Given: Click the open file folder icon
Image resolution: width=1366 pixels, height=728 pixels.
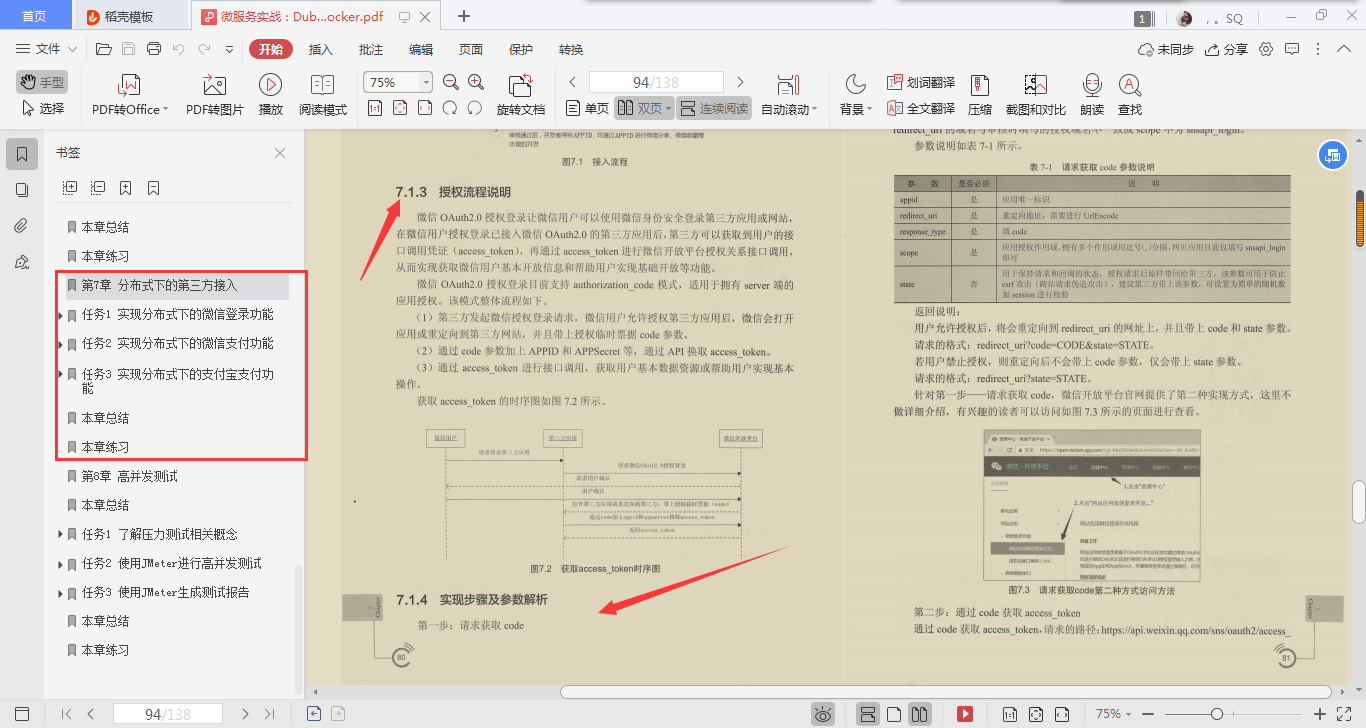Looking at the screenshot, I should tap(103, 49).
